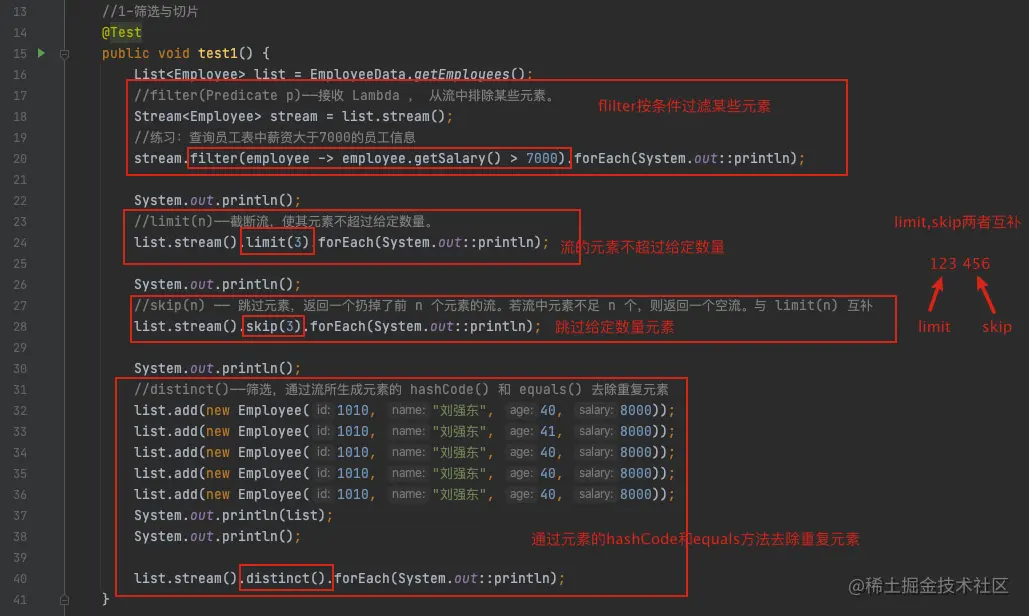Click line number 24 in gutter
This screenshot has width=1029, height=616.
(20, 242)
